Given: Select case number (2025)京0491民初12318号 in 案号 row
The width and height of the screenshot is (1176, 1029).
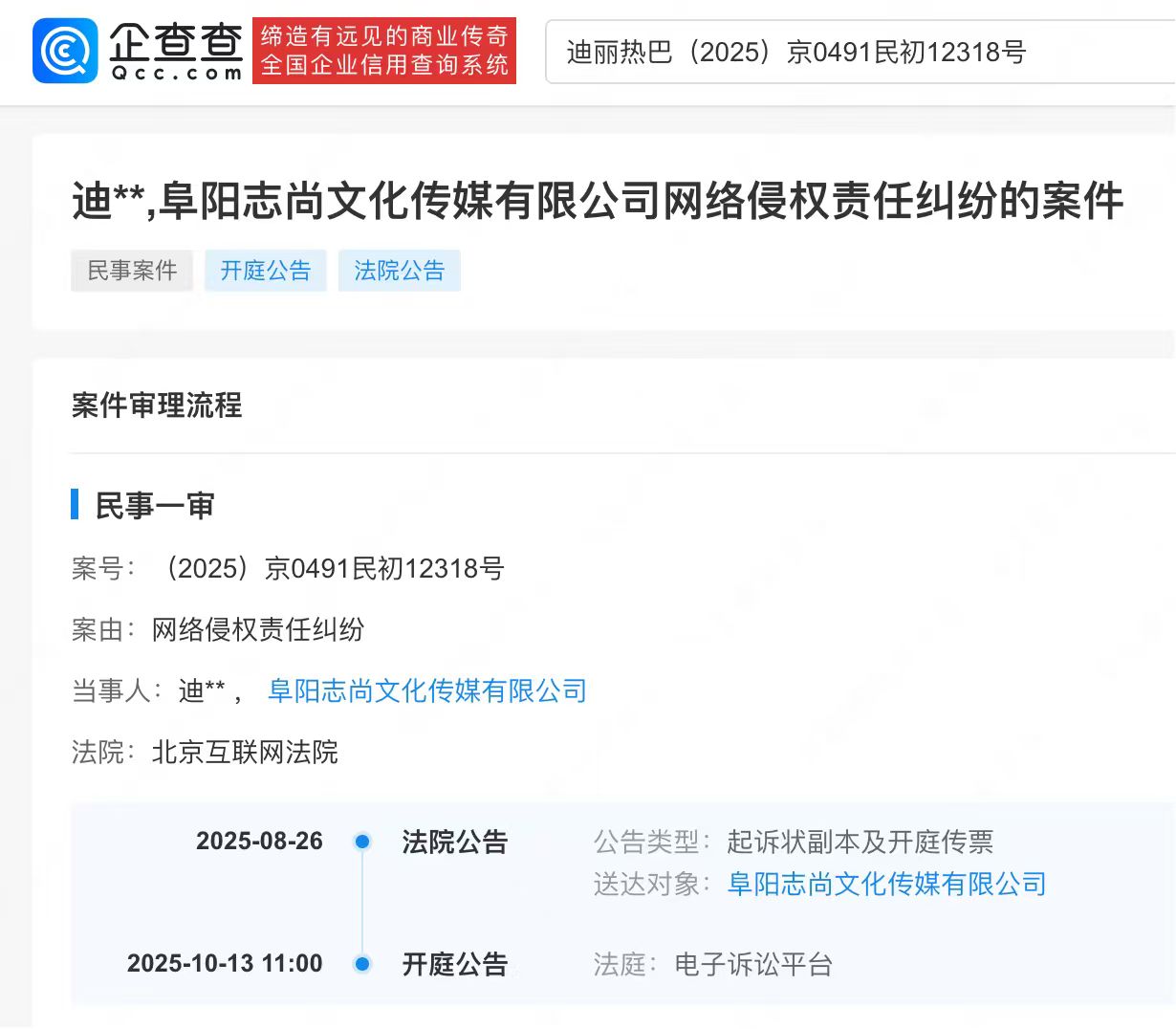Looking at the screenshot, I should pyautogui.click(x=329, y=568).
